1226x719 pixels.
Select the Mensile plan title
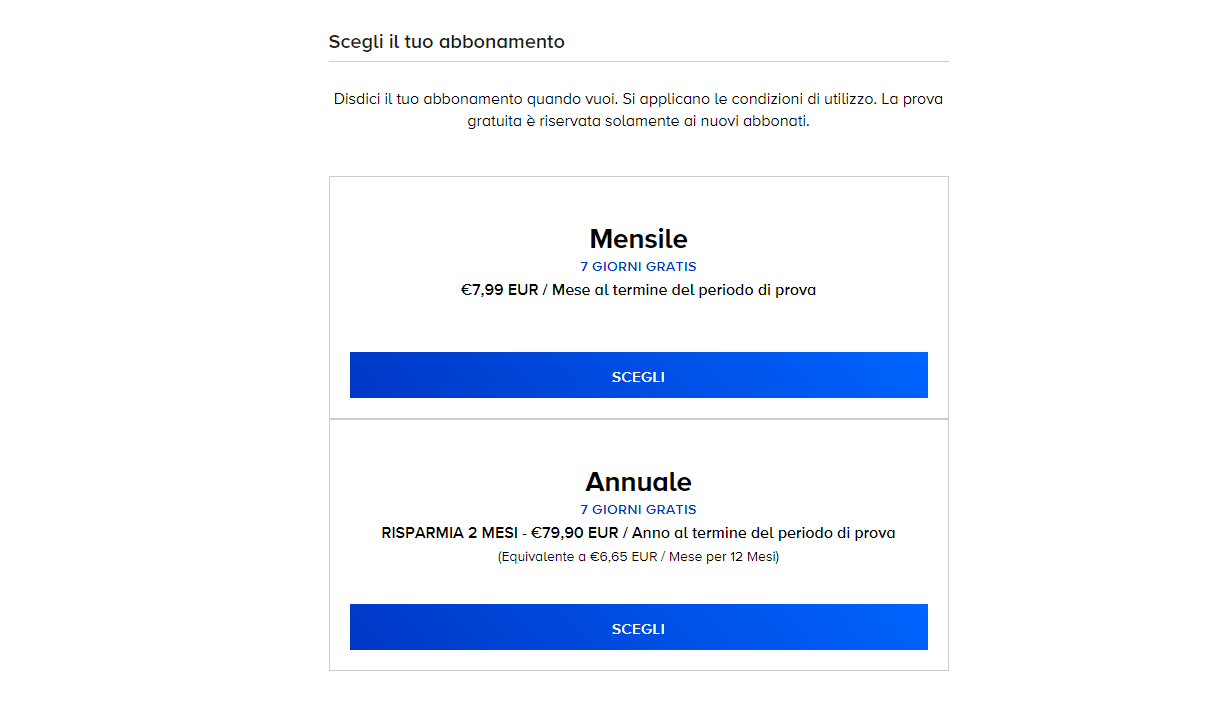pyautogui.click(x=638, y=239)
